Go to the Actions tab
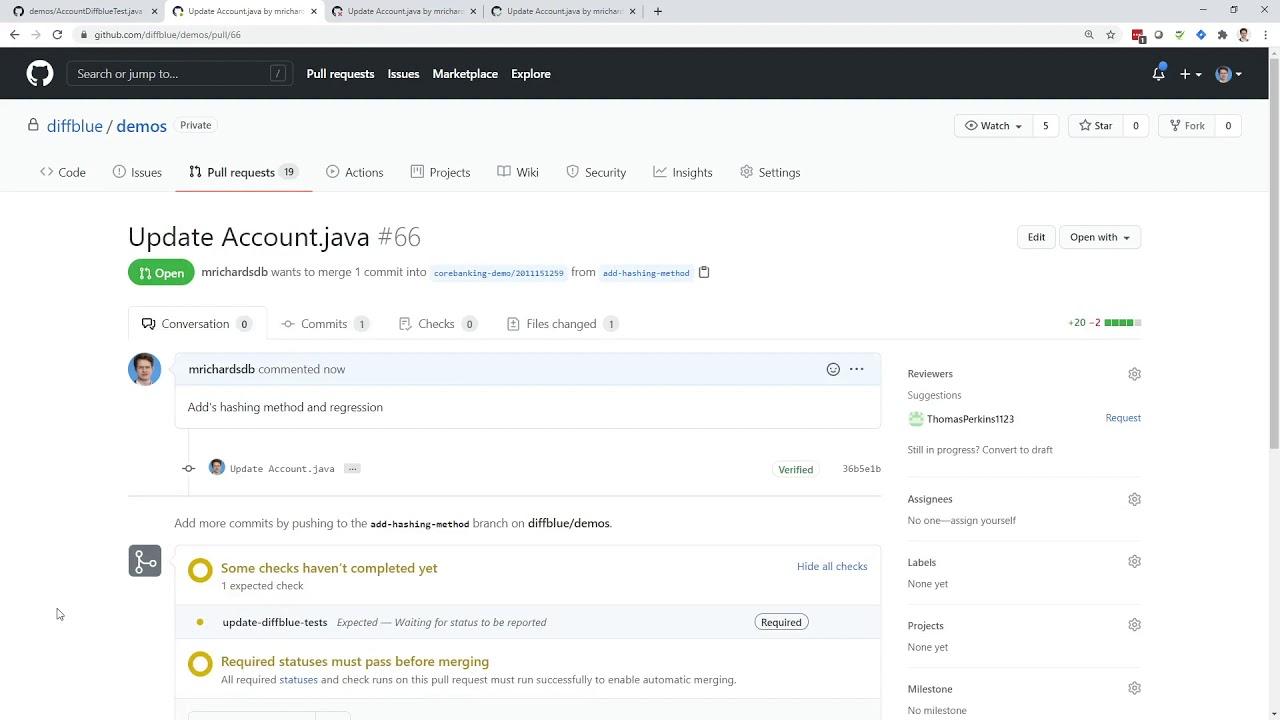The width and height of the screenshot is (1280, 720). (x=355, y=172)
